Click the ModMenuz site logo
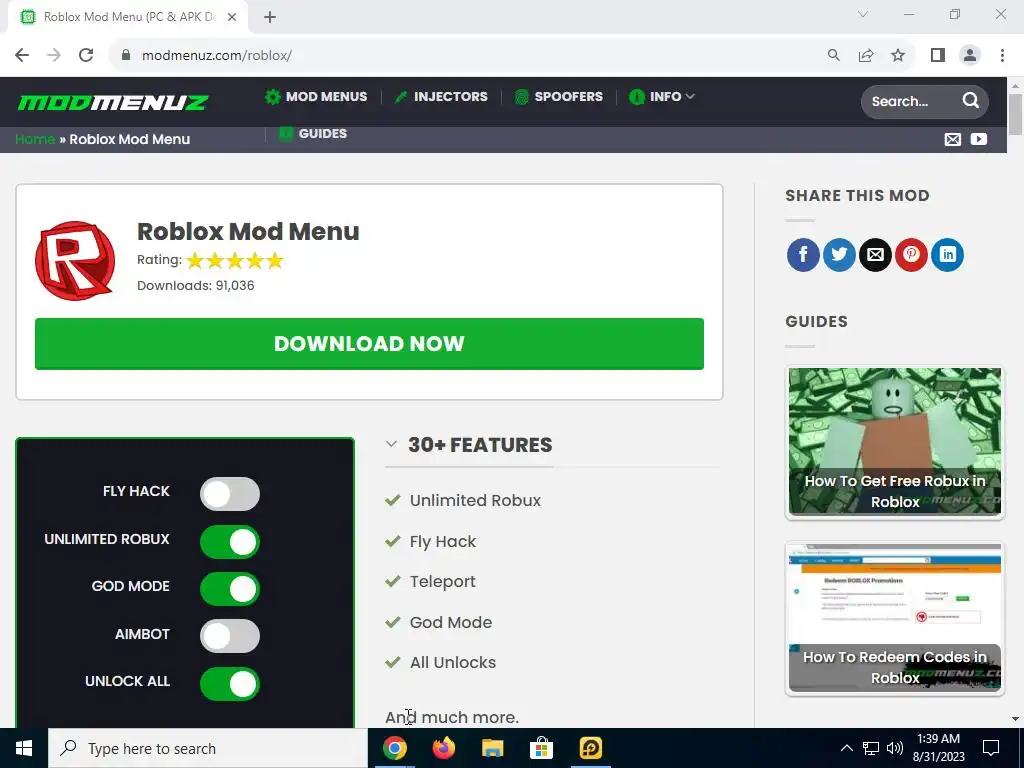 coord(112,102)
